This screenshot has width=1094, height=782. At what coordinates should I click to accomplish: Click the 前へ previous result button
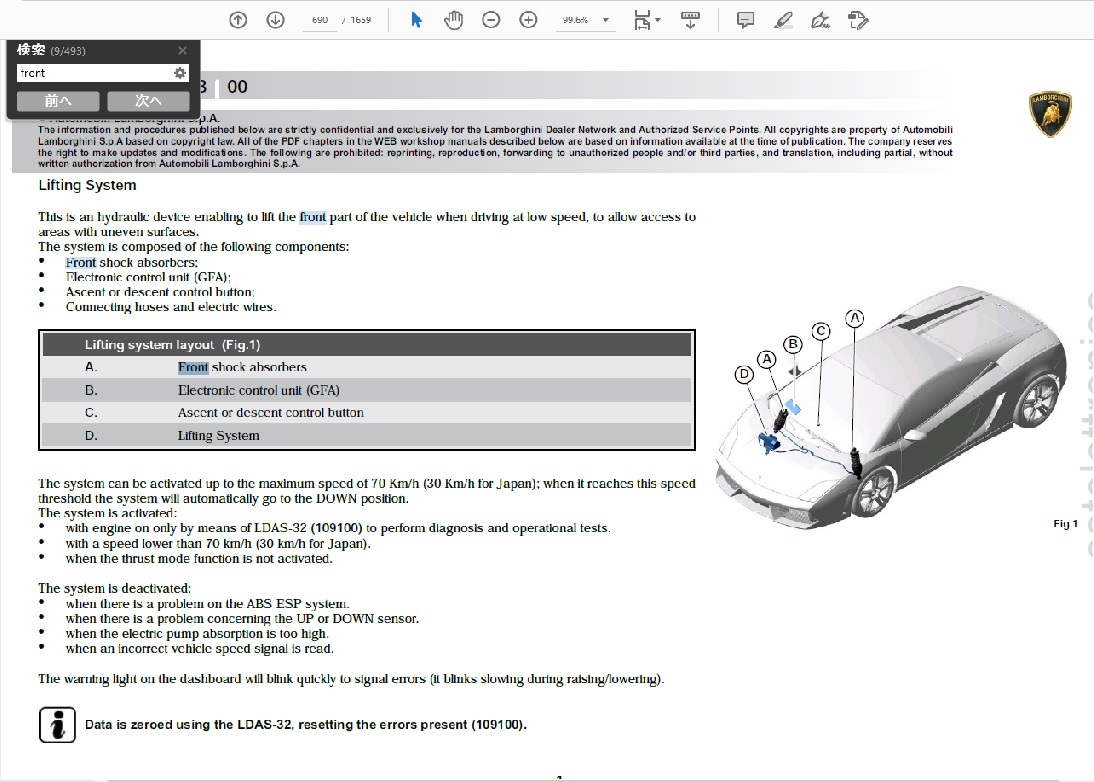coord(58,101)
